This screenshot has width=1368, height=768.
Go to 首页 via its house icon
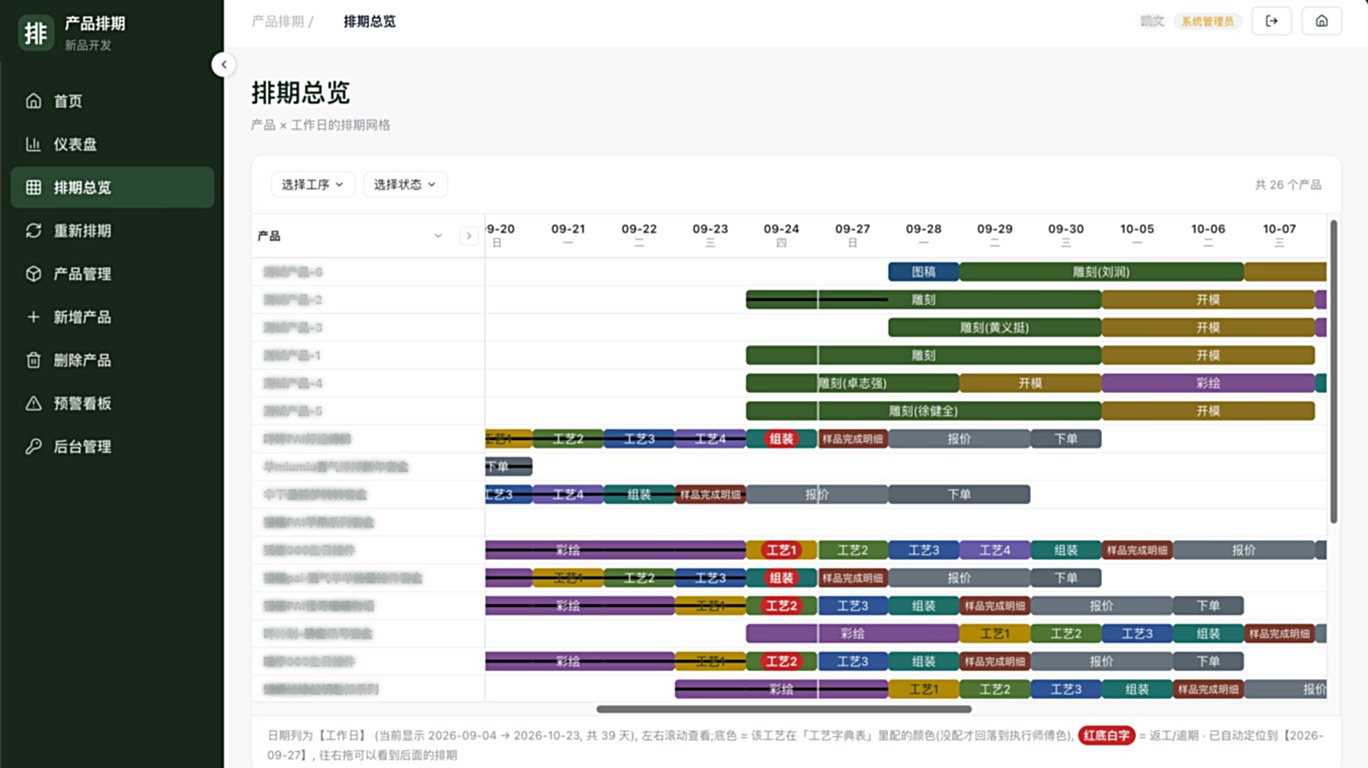coord(34,101)
